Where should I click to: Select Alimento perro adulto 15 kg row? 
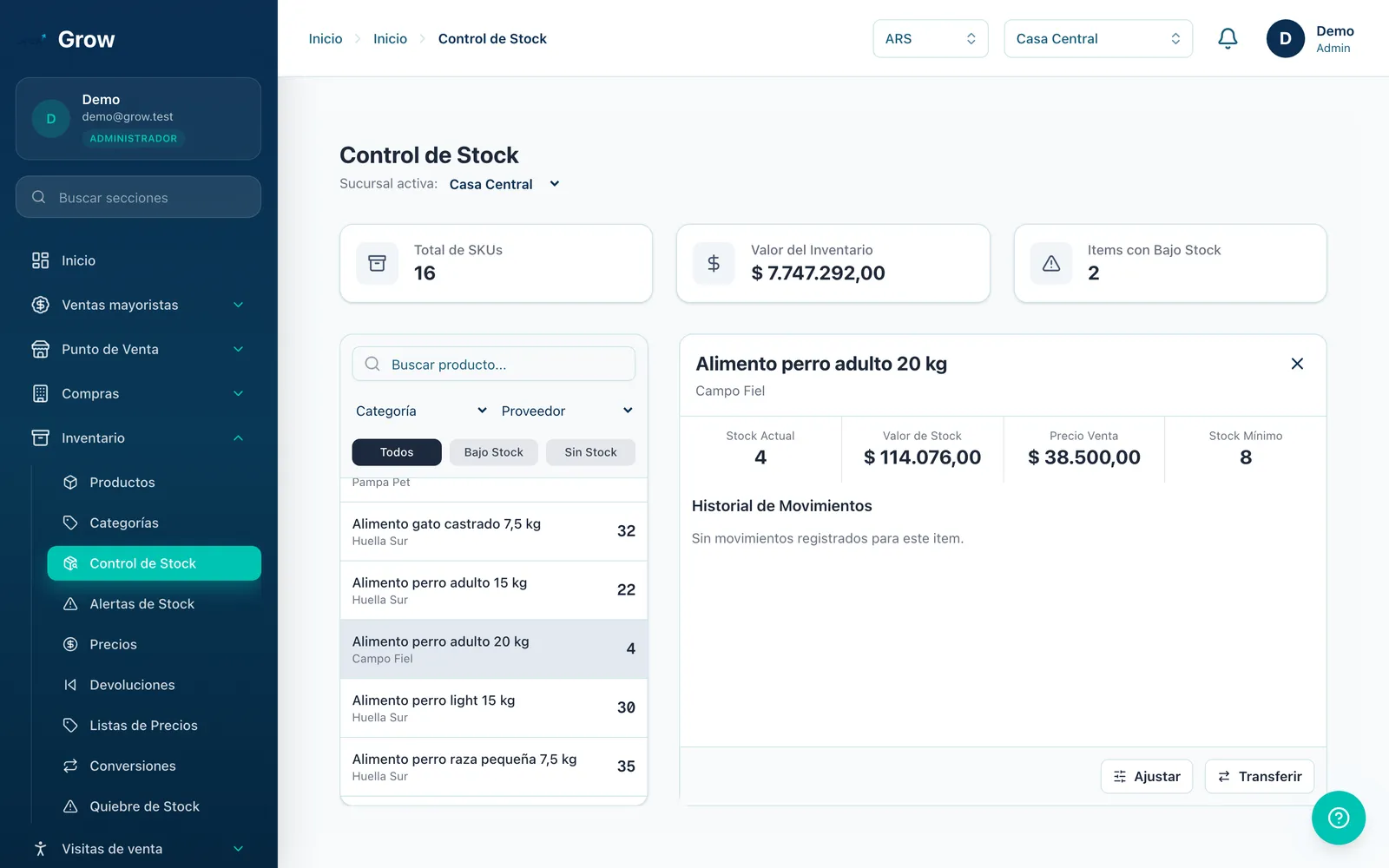494,590
